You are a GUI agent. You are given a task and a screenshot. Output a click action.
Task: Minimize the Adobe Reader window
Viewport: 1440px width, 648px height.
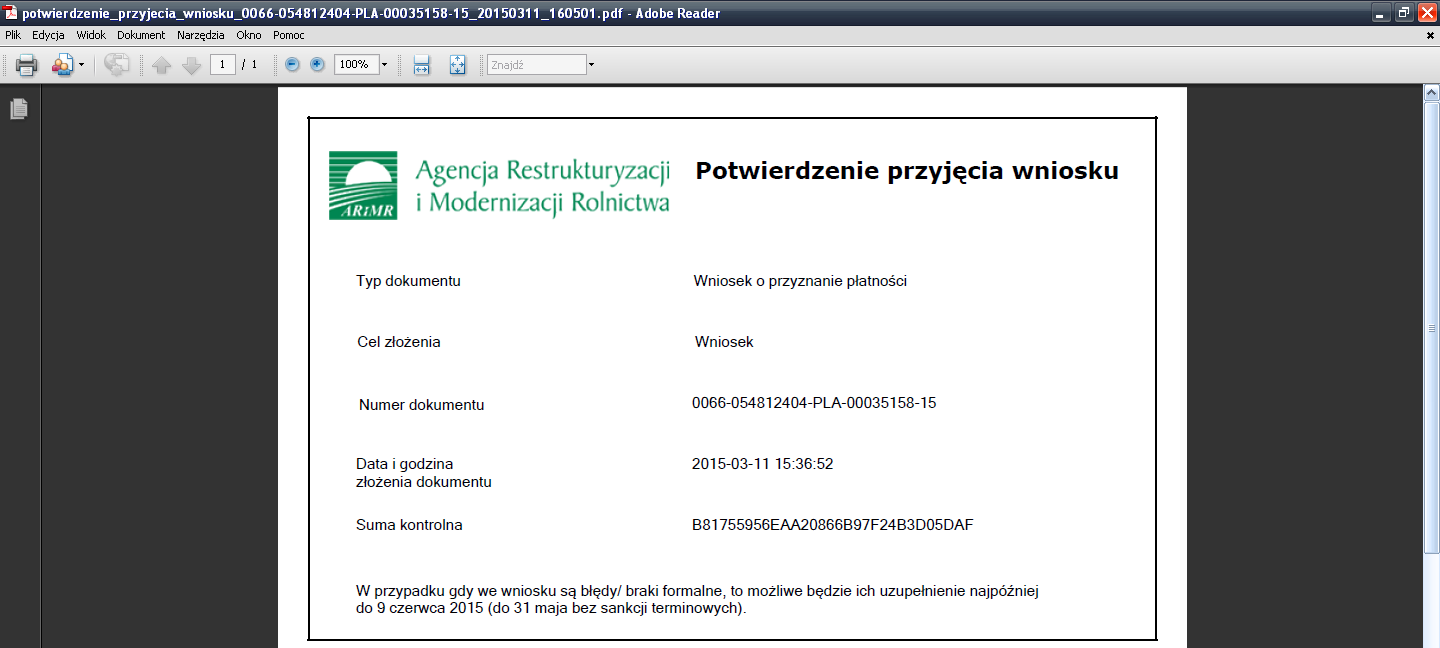(x=1382, y=13)
